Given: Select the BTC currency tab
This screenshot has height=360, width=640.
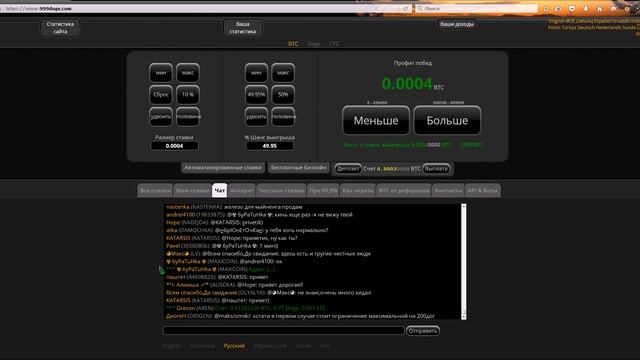Looking at the screenshot, I should pos(293,44).
